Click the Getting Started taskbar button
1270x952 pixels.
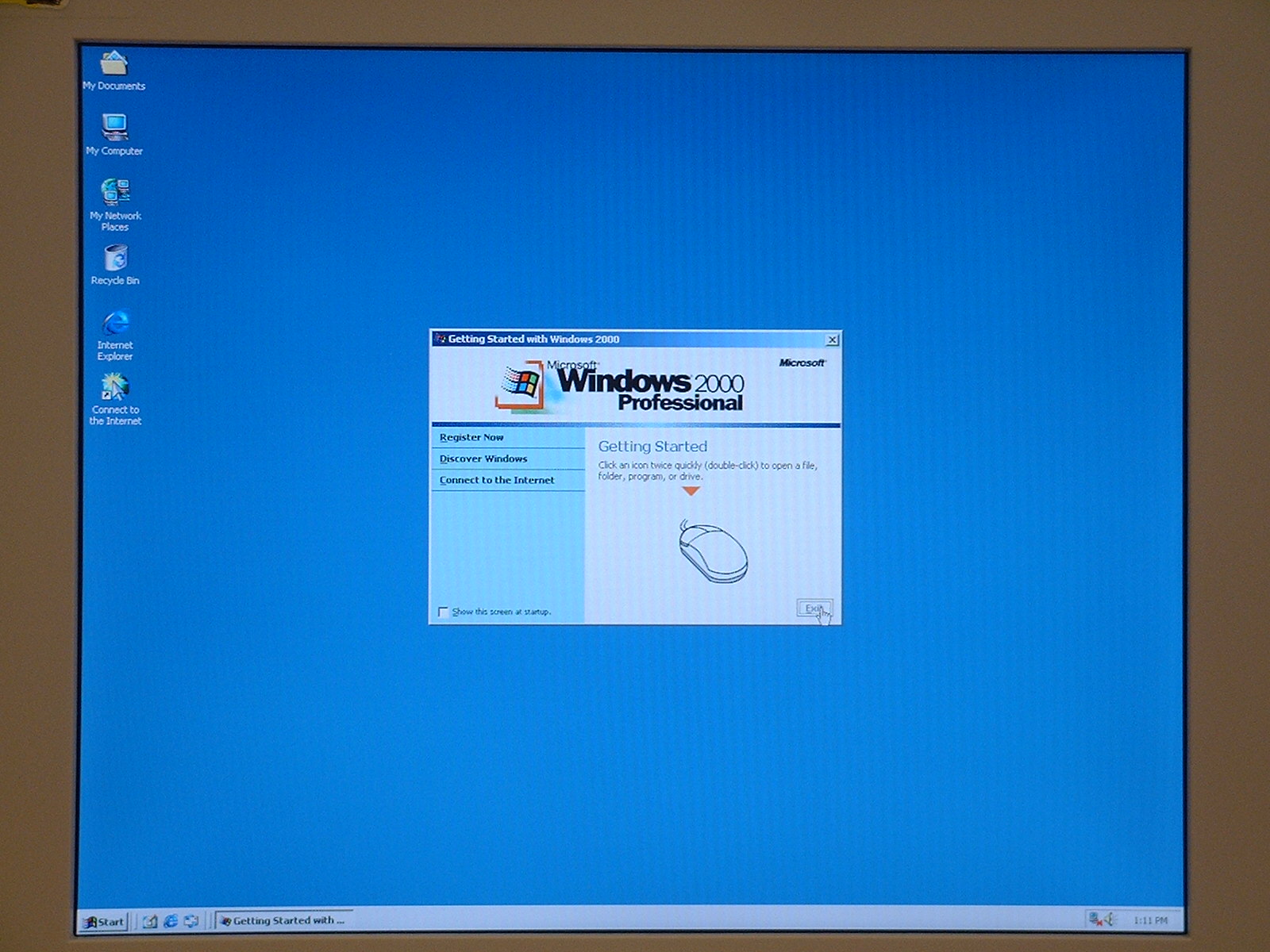click(283, 921)
